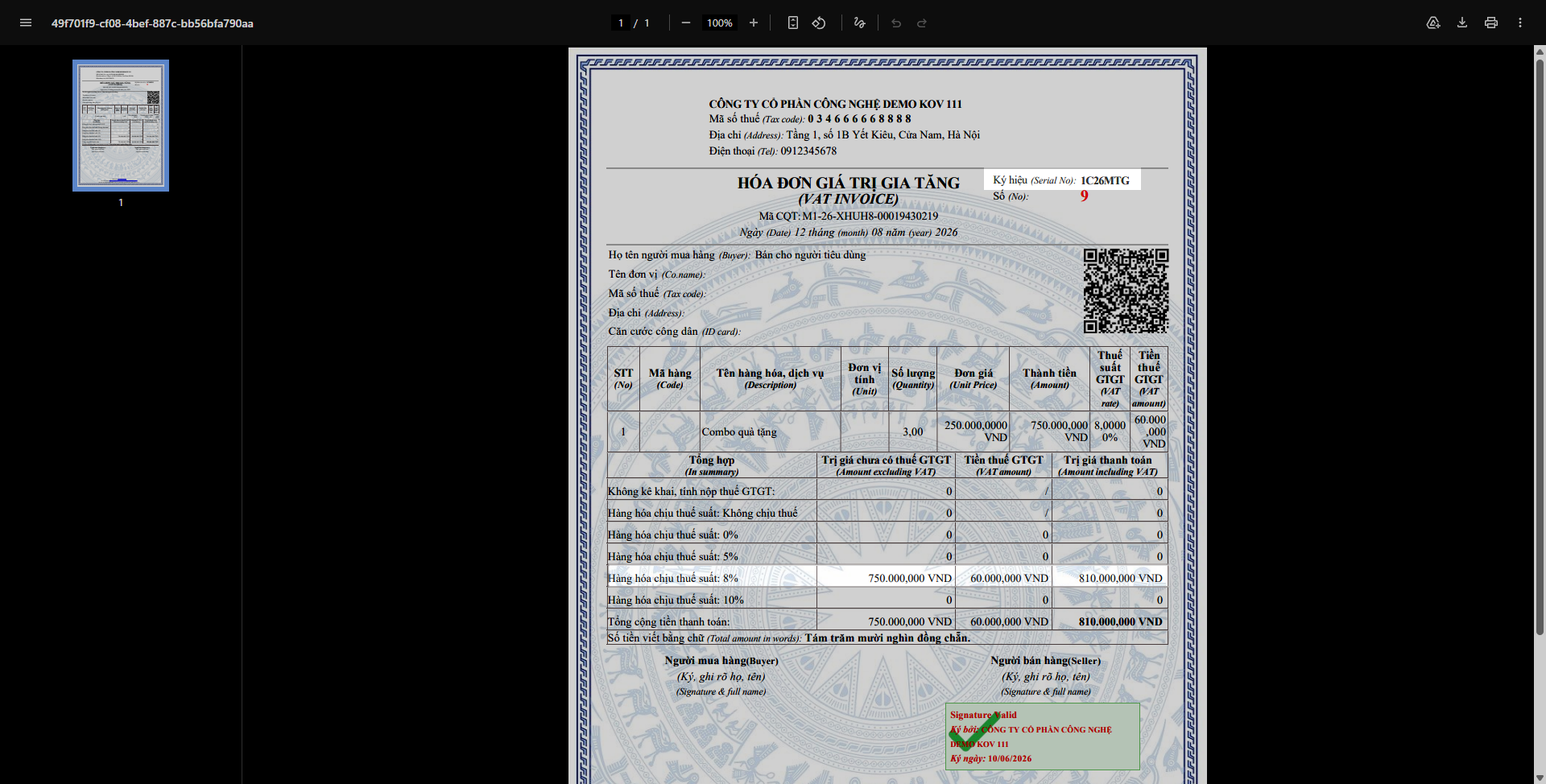Open the sidebar hamburger menu

pyautogui.click(x=26, y=23)
